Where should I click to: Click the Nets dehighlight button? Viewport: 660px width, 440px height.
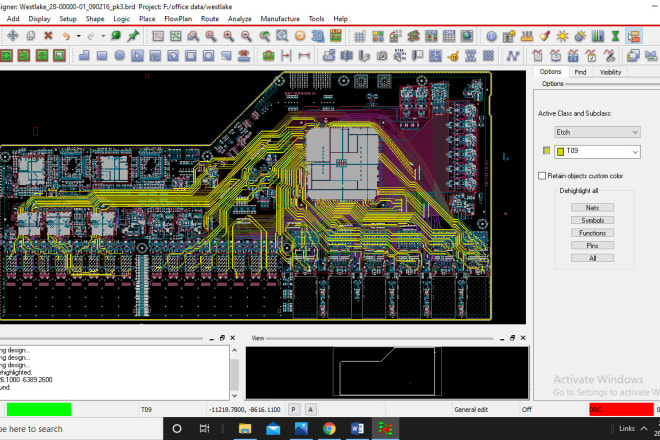click(x=592, y=208)
